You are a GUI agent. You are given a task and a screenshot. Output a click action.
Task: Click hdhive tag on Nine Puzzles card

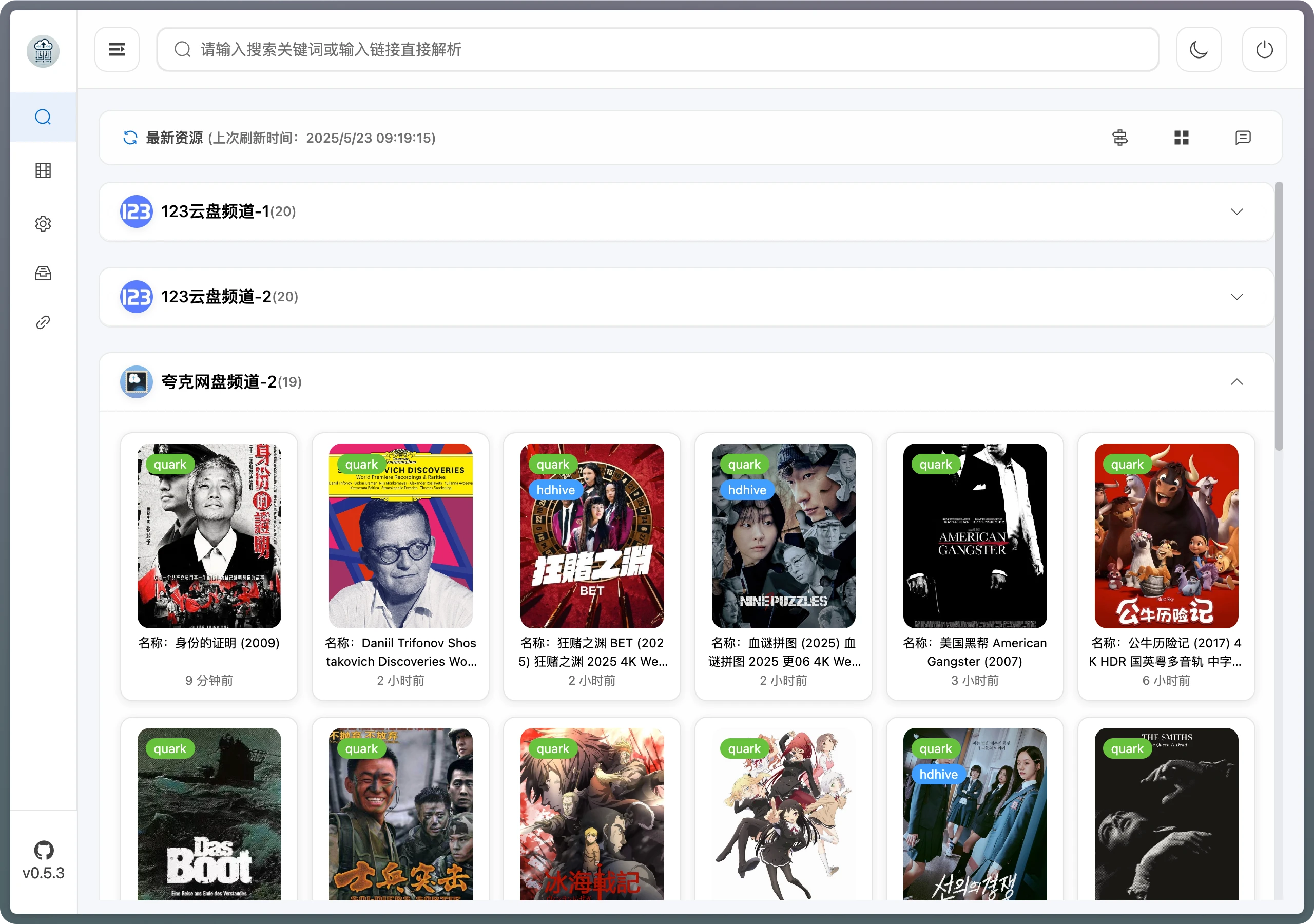747,490
